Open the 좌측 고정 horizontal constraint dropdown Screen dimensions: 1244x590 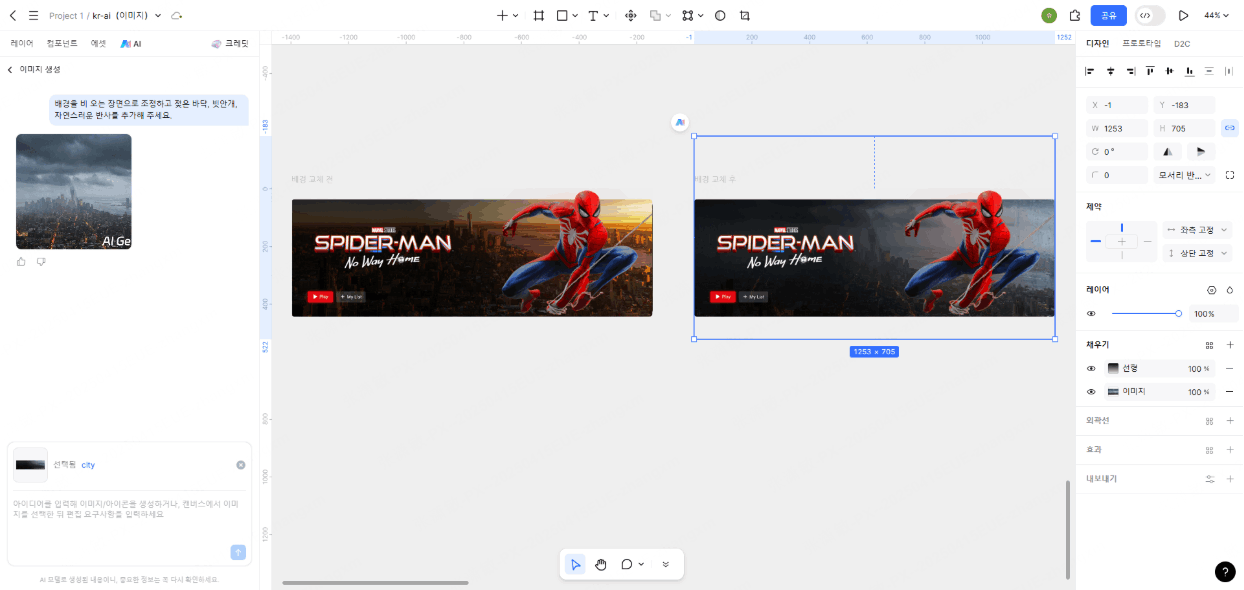1197,230
